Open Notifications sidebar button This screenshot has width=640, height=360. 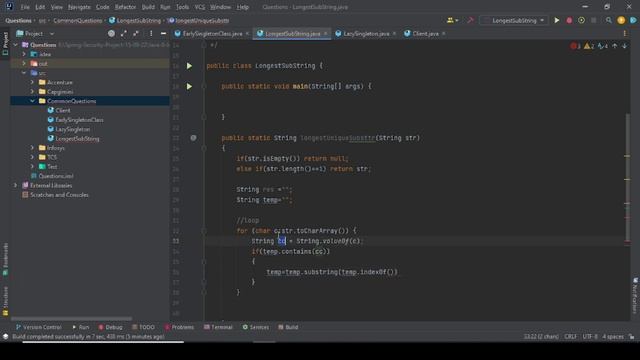[635, 296]
